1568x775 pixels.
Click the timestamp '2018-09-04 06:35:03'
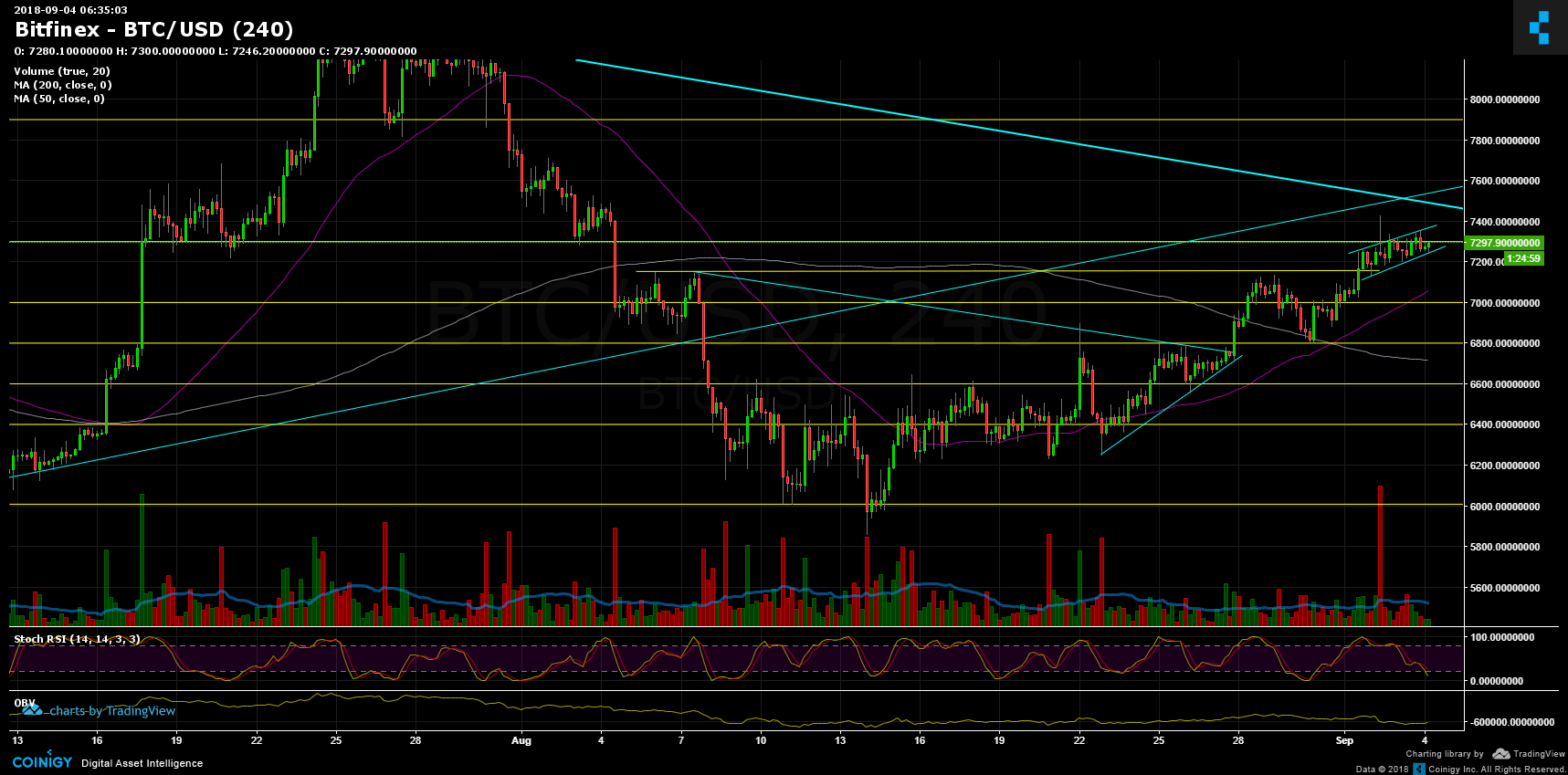coord(70,10)
